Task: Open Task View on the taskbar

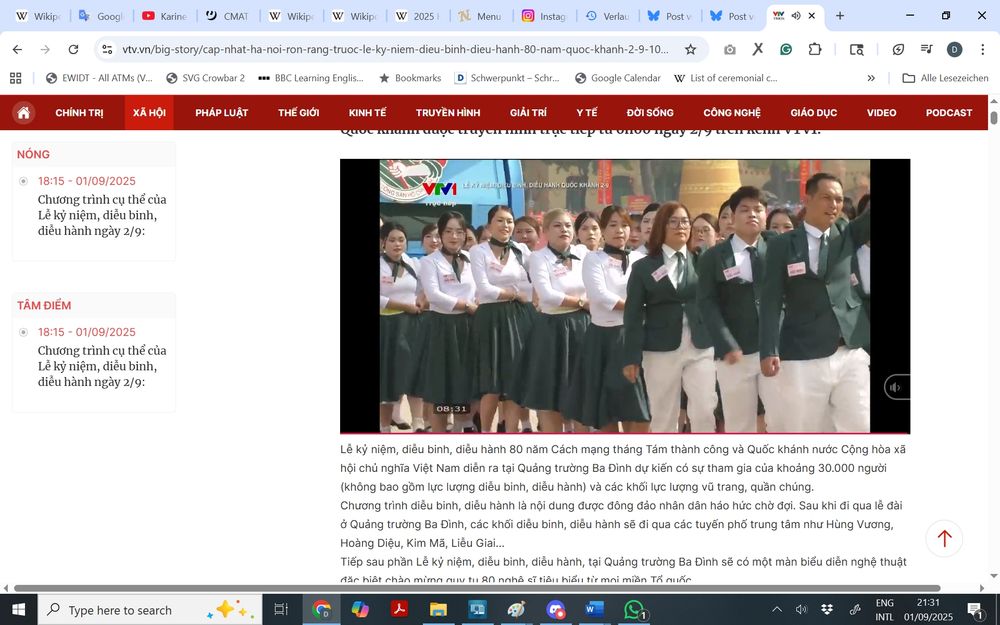Action: [x=281, y=610]
